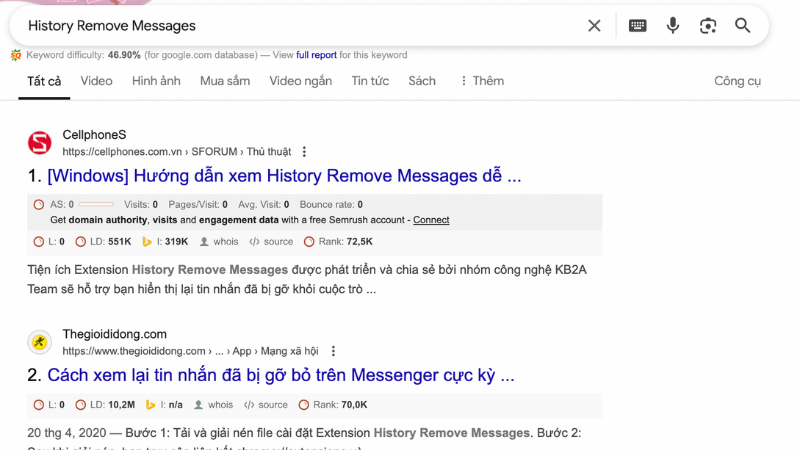Image resolution: width=800 pixels, height=450 pixels.
Task: Select the Tất cả tab
Action: 44,81
